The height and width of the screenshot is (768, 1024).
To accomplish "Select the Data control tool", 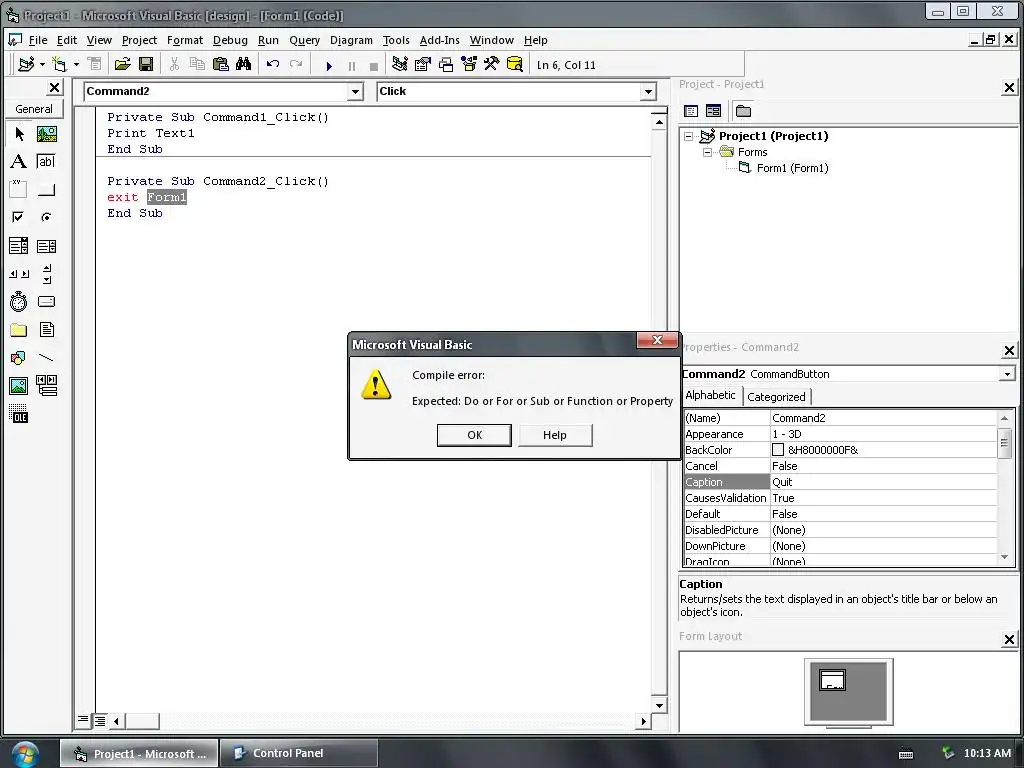I will (46, 386).
